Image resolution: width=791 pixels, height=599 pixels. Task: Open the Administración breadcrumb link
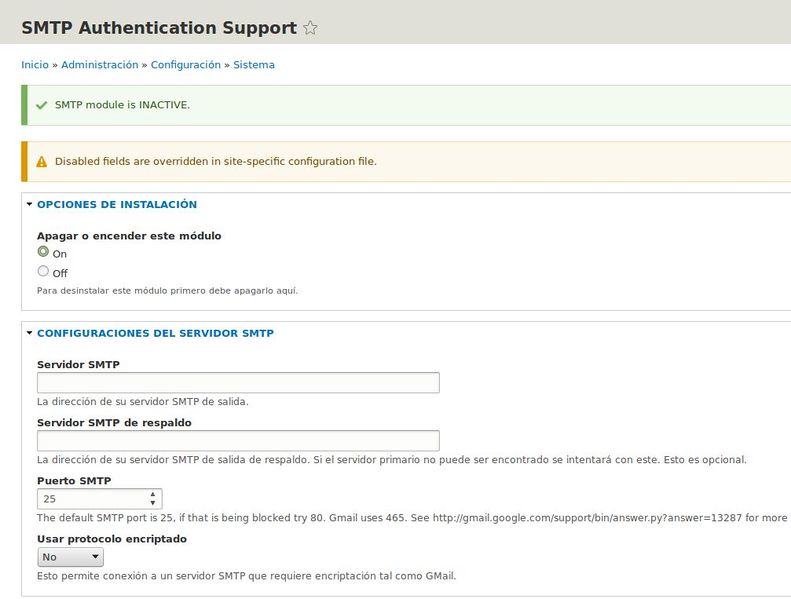pos(100,65)
